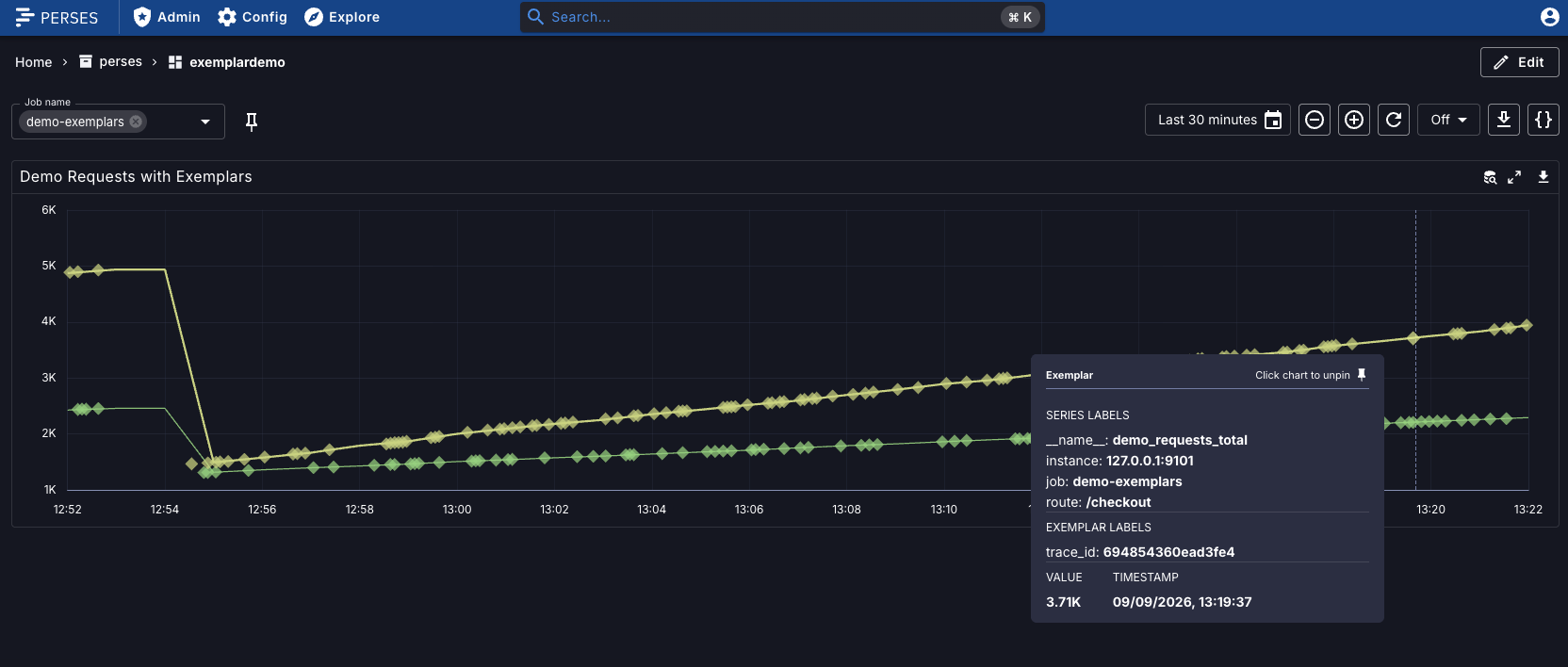Viewport: 1568px width, 667px height.
Task: Open the Config menu
Action: pos(253,17)
